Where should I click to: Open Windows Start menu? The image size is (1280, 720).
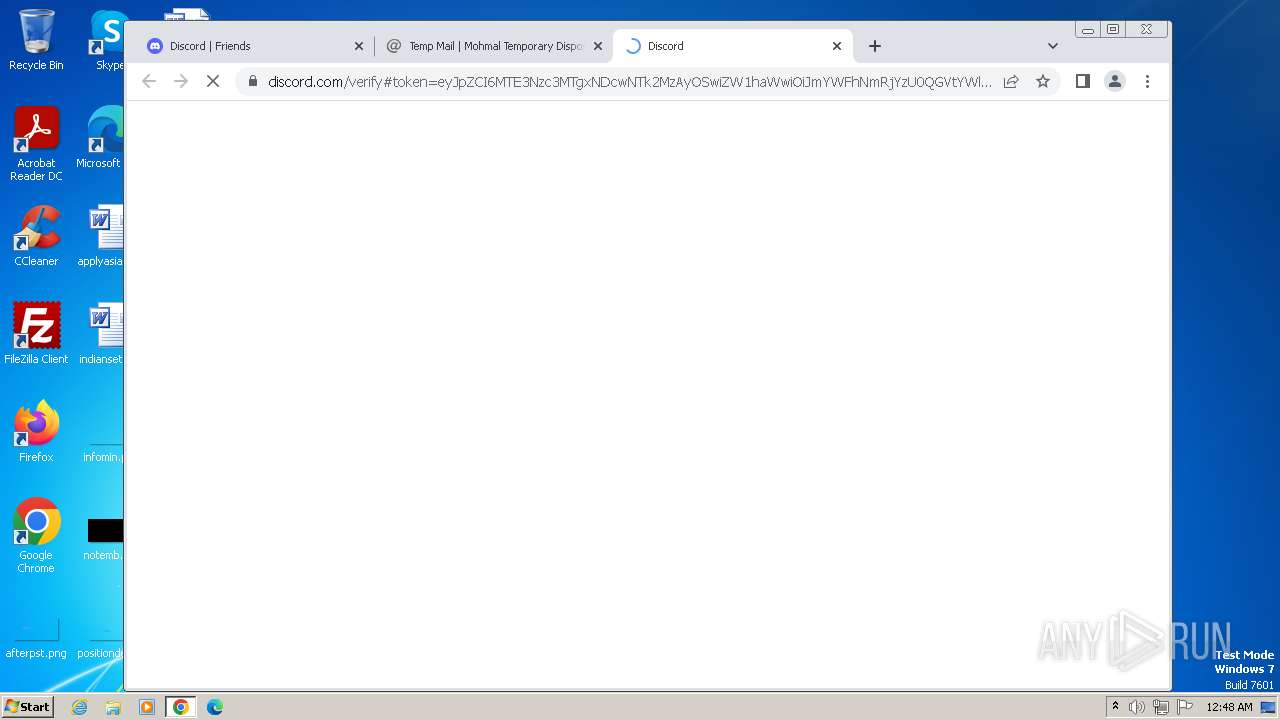pyautogui.click(x=28, y=706)
